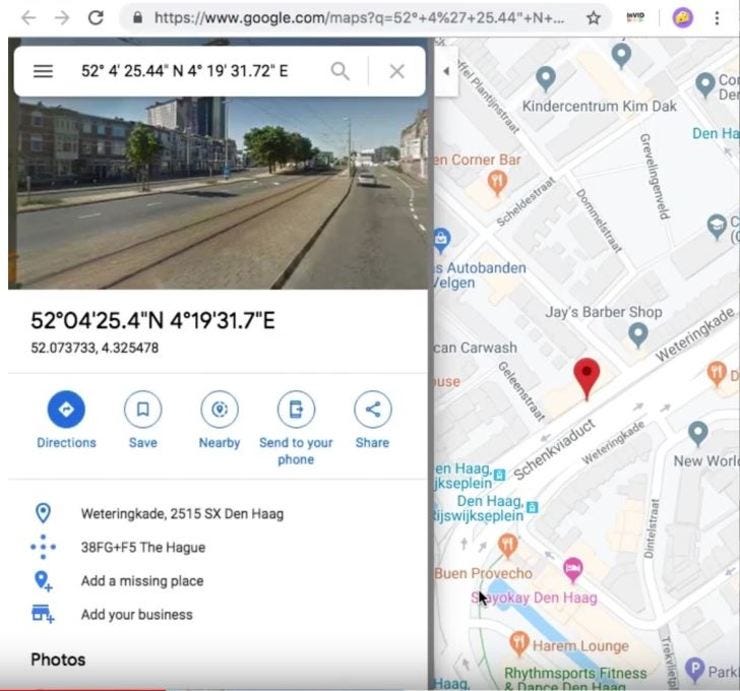Click the pink Stayokay hotel marker
This screenshot has width=740, height=691.
[x=573, y=570]
